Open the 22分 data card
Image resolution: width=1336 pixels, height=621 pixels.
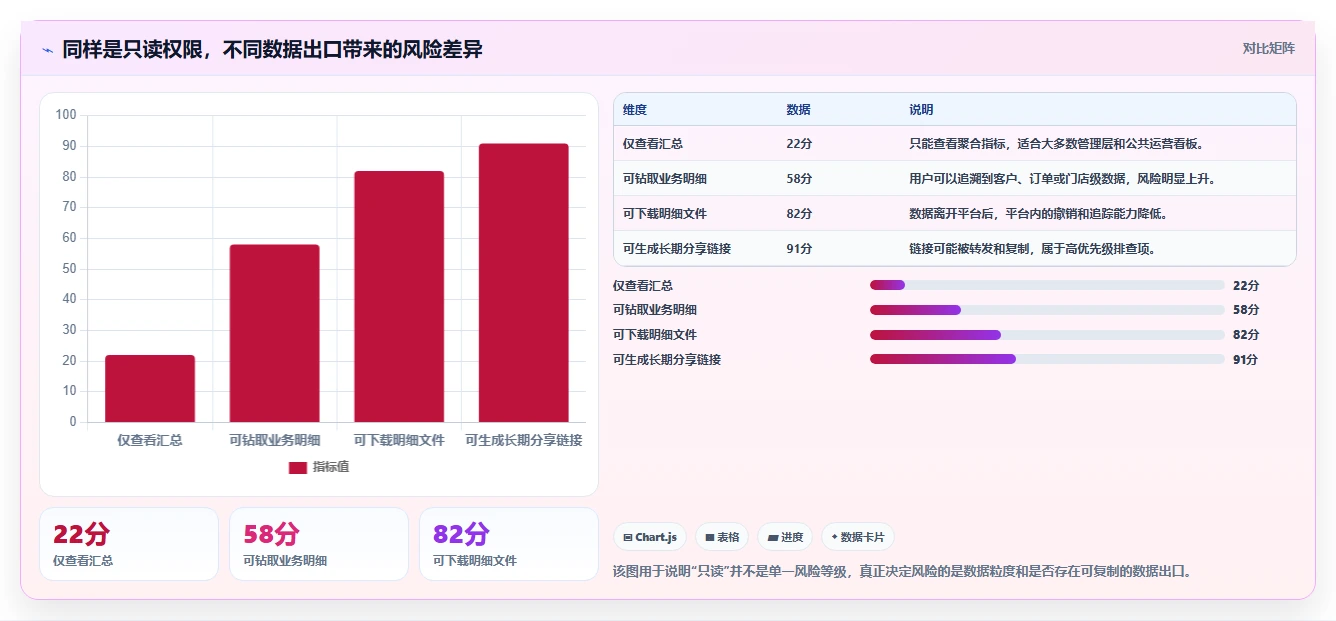coord(129,544)
